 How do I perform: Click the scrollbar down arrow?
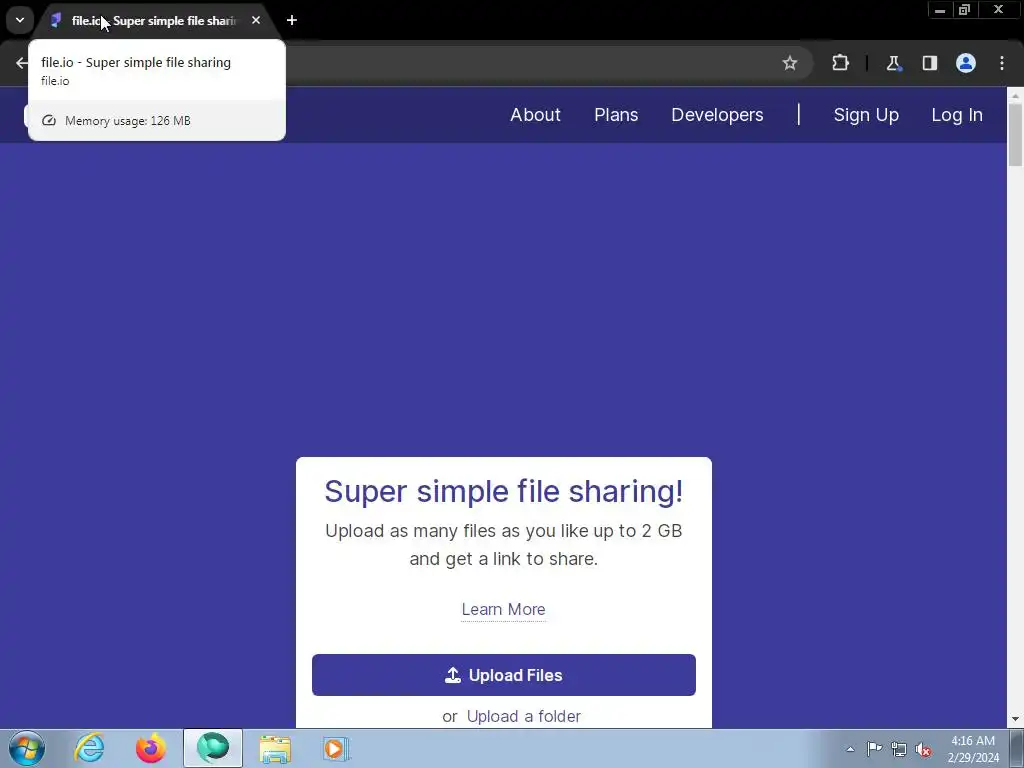tap(1015, 720)
